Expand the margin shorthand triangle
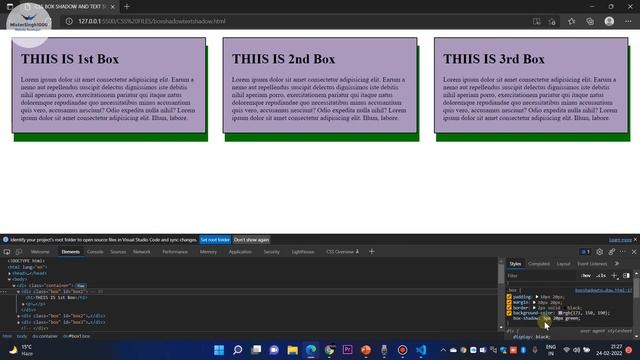Viewport: 640px width, 360px height. [x=534, y=302]
